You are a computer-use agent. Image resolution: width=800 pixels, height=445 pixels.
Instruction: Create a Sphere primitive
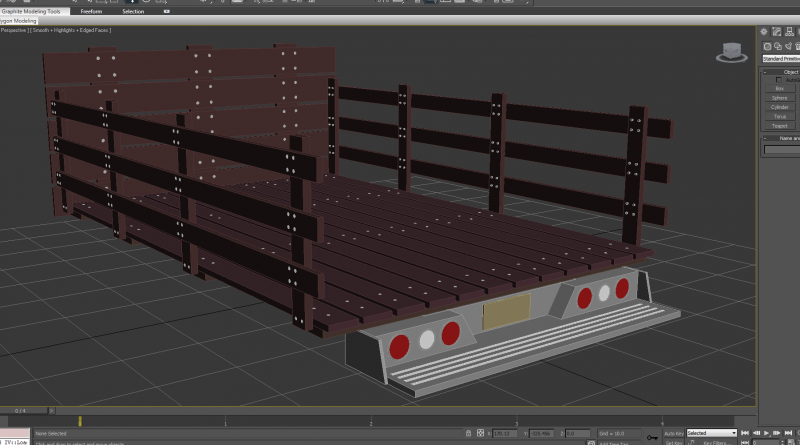[x=780, y=98]
